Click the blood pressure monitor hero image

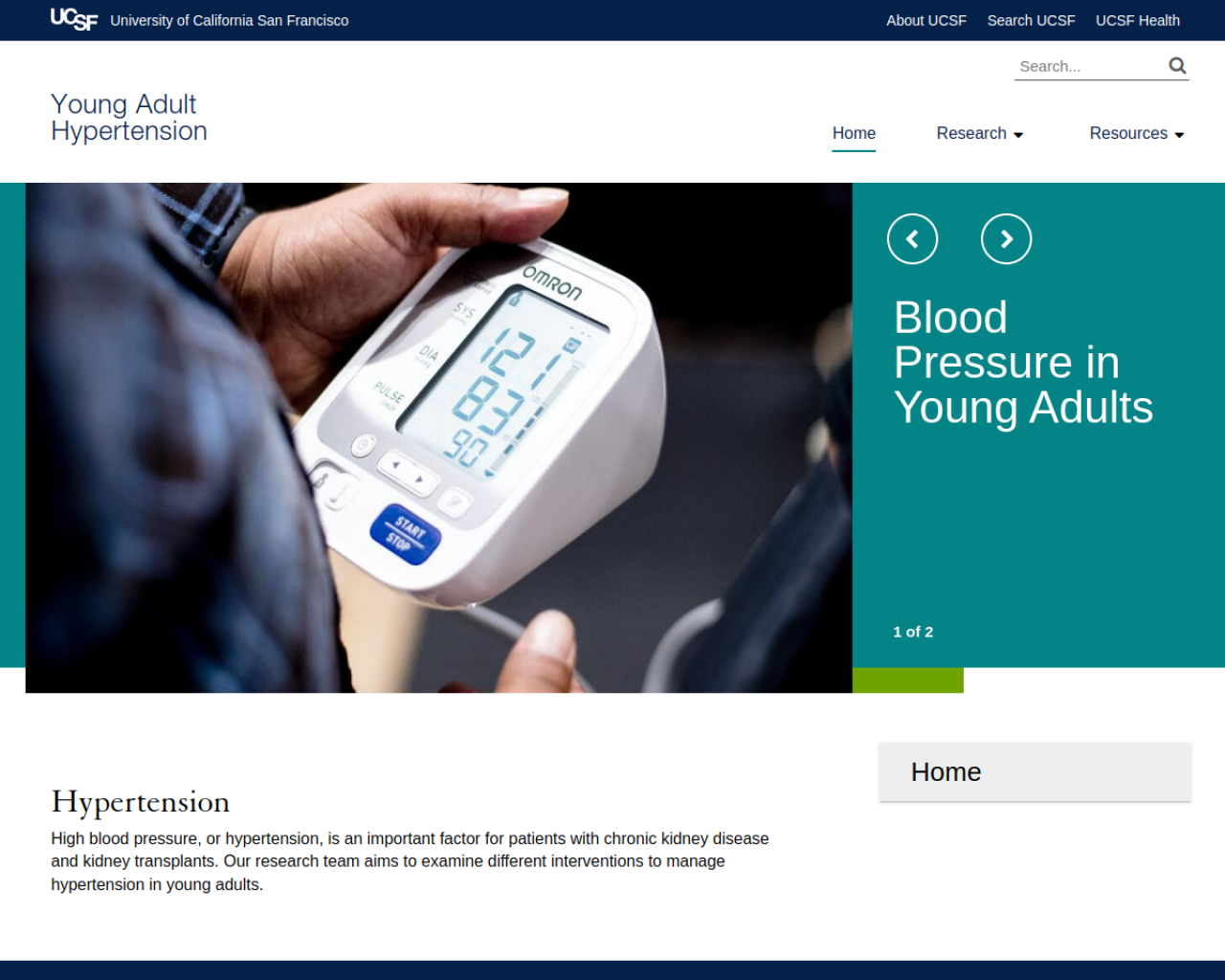(438, 437)
